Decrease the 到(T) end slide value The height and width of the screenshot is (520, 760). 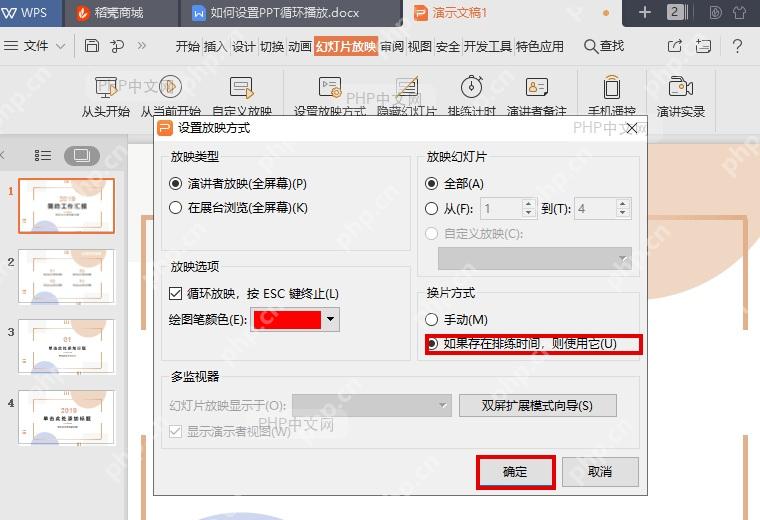pos(623,214)
